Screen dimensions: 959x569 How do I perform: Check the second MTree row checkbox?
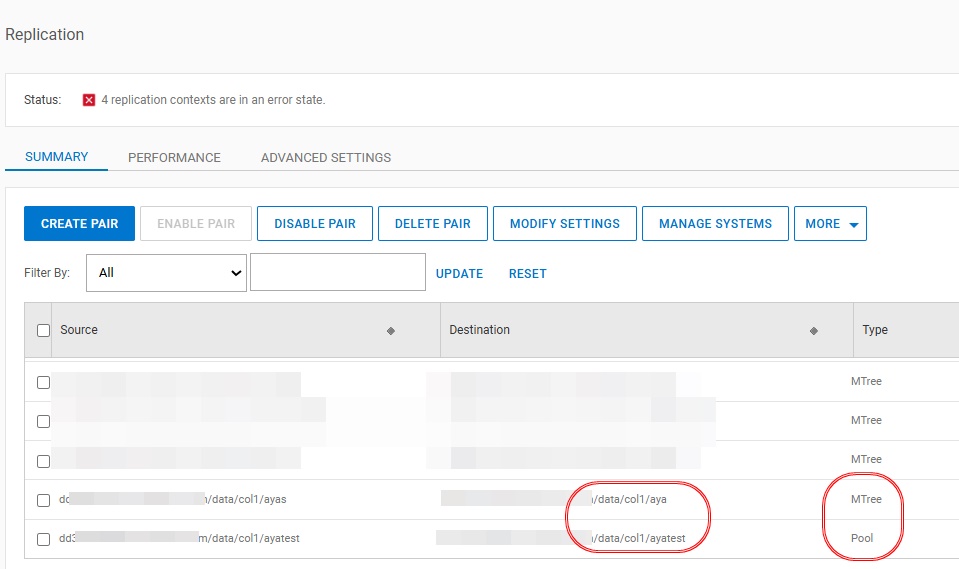[x=43, y=422]
